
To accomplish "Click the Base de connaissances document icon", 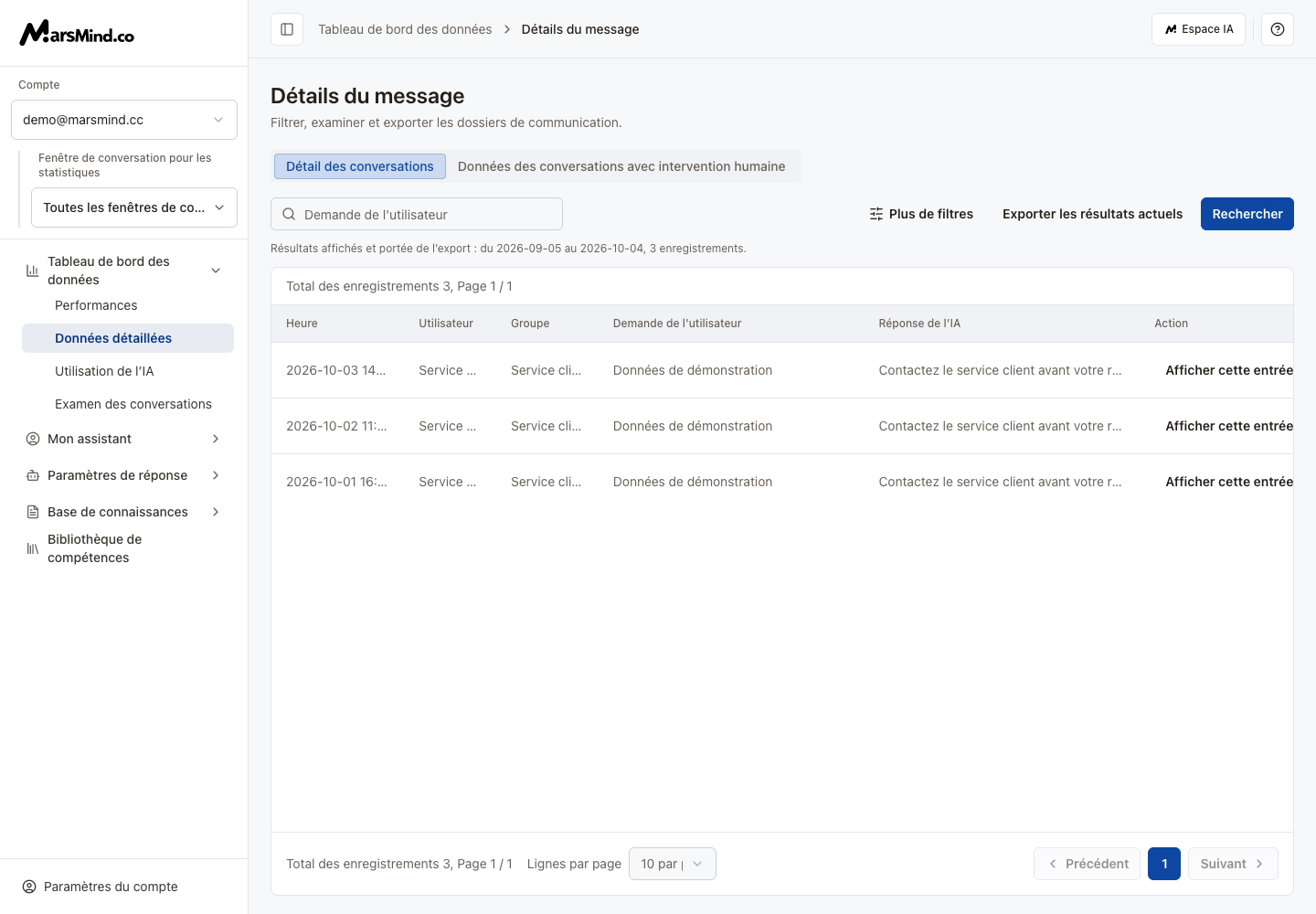I will [33, 512].
